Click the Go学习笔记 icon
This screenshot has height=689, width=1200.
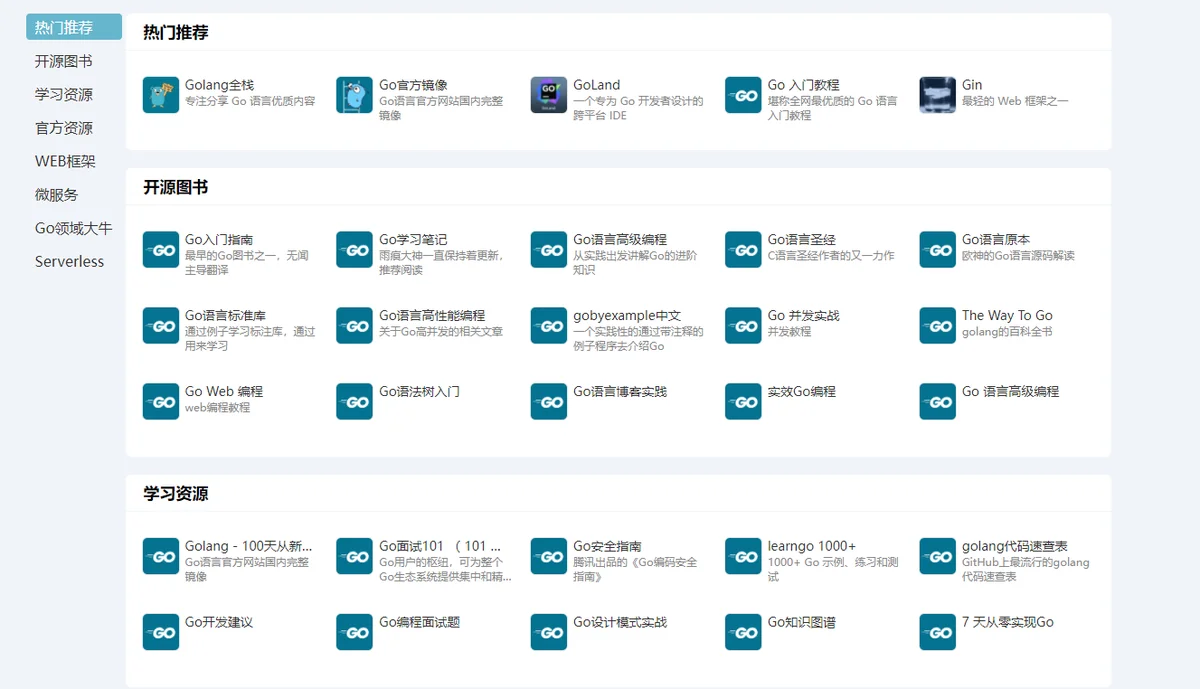click(x=355, y=250)
